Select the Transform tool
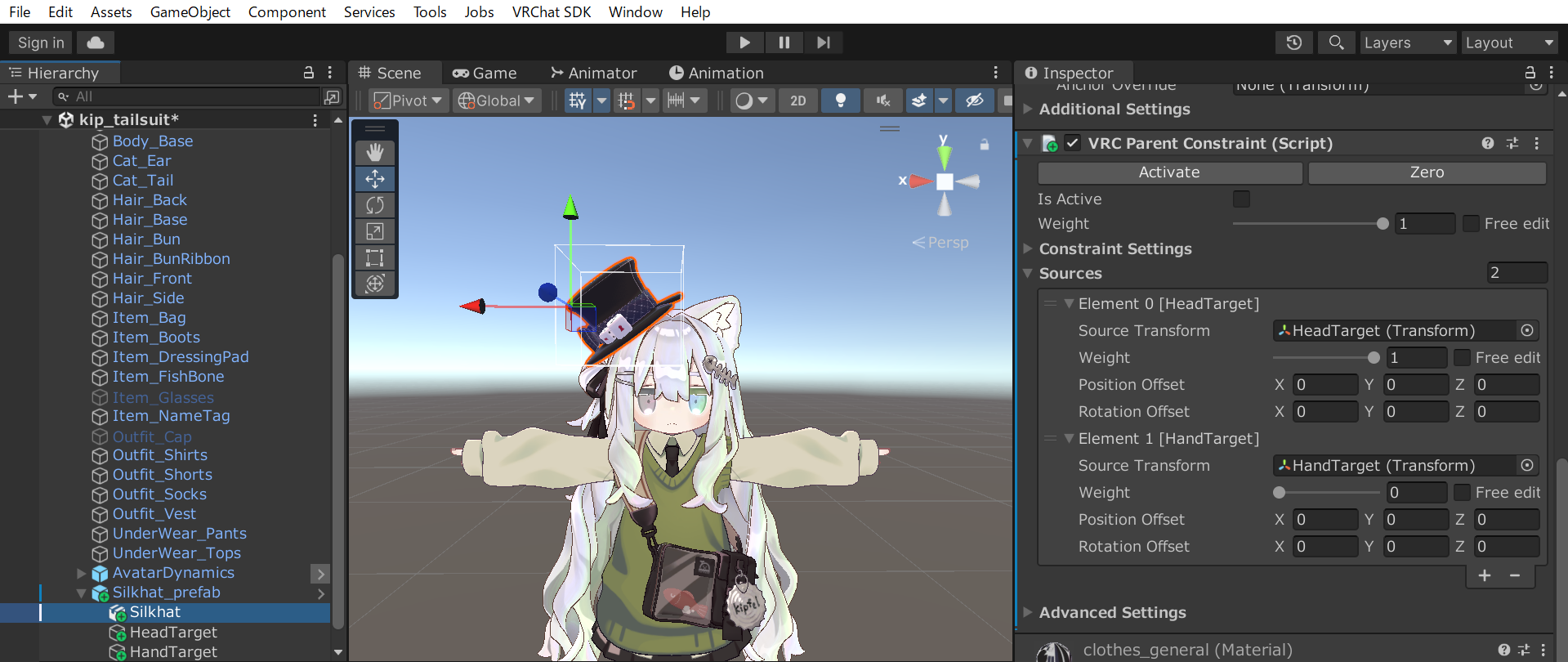 point(375,284)
